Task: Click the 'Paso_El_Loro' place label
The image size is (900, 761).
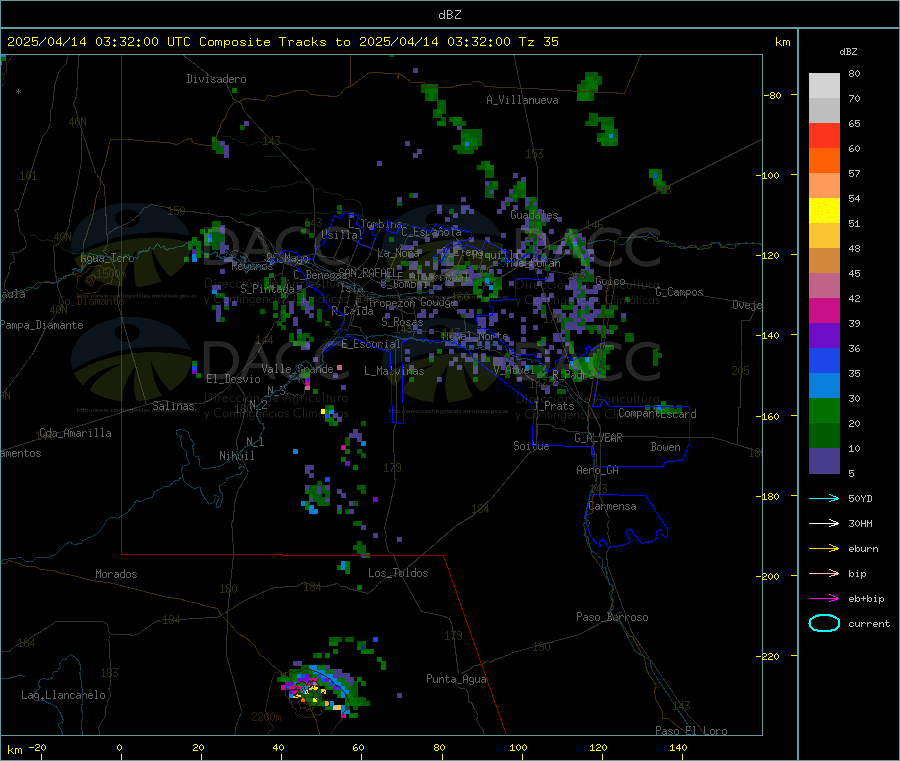Action: [x=691, y=731]
